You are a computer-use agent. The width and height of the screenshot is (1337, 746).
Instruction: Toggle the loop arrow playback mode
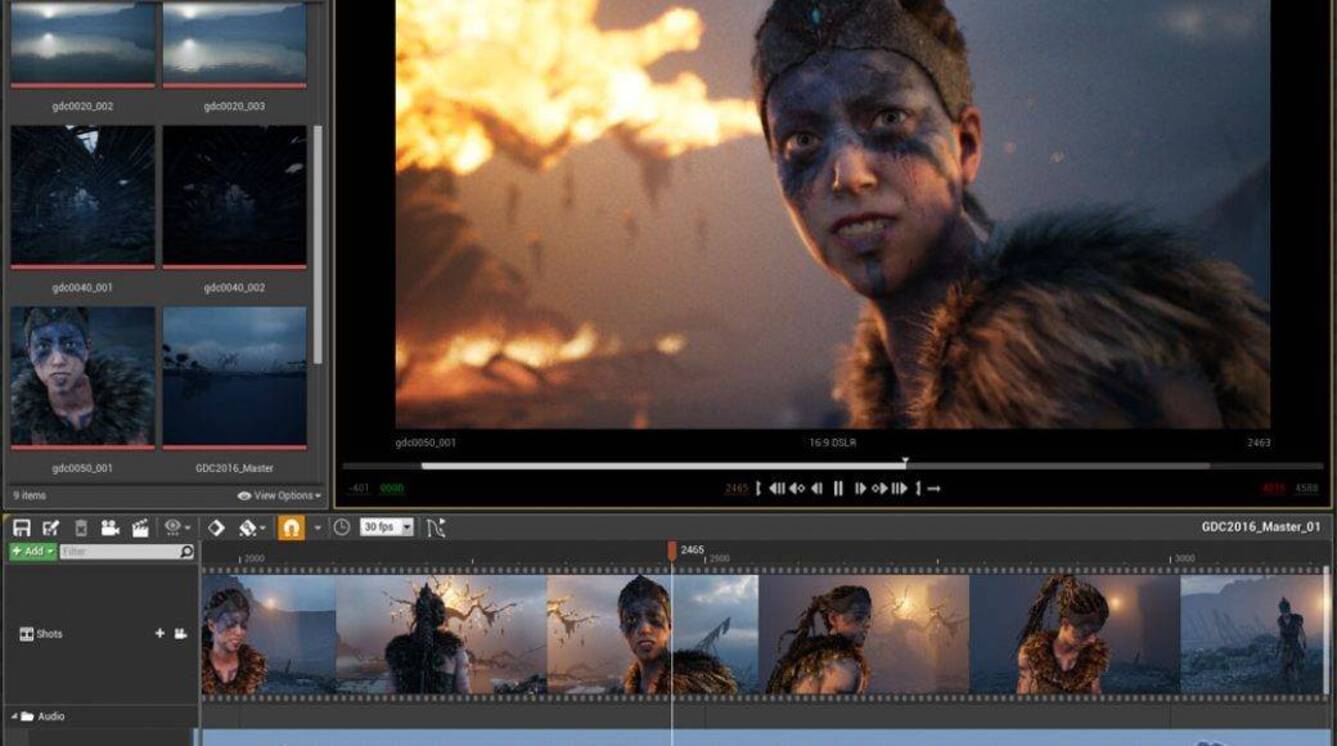934,488
